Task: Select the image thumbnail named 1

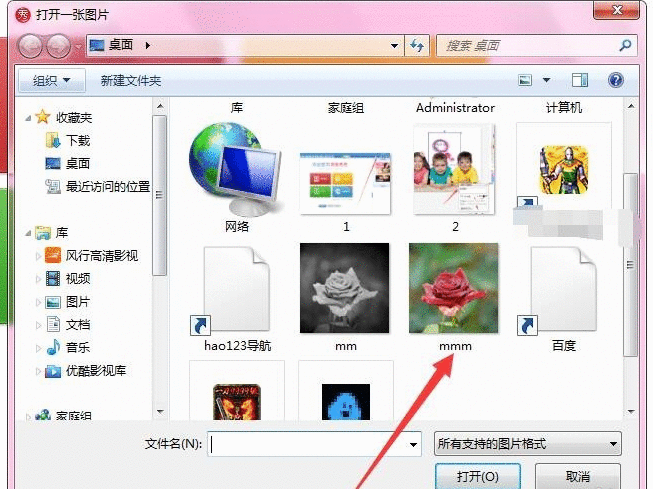Action: (x=345, y=183)
